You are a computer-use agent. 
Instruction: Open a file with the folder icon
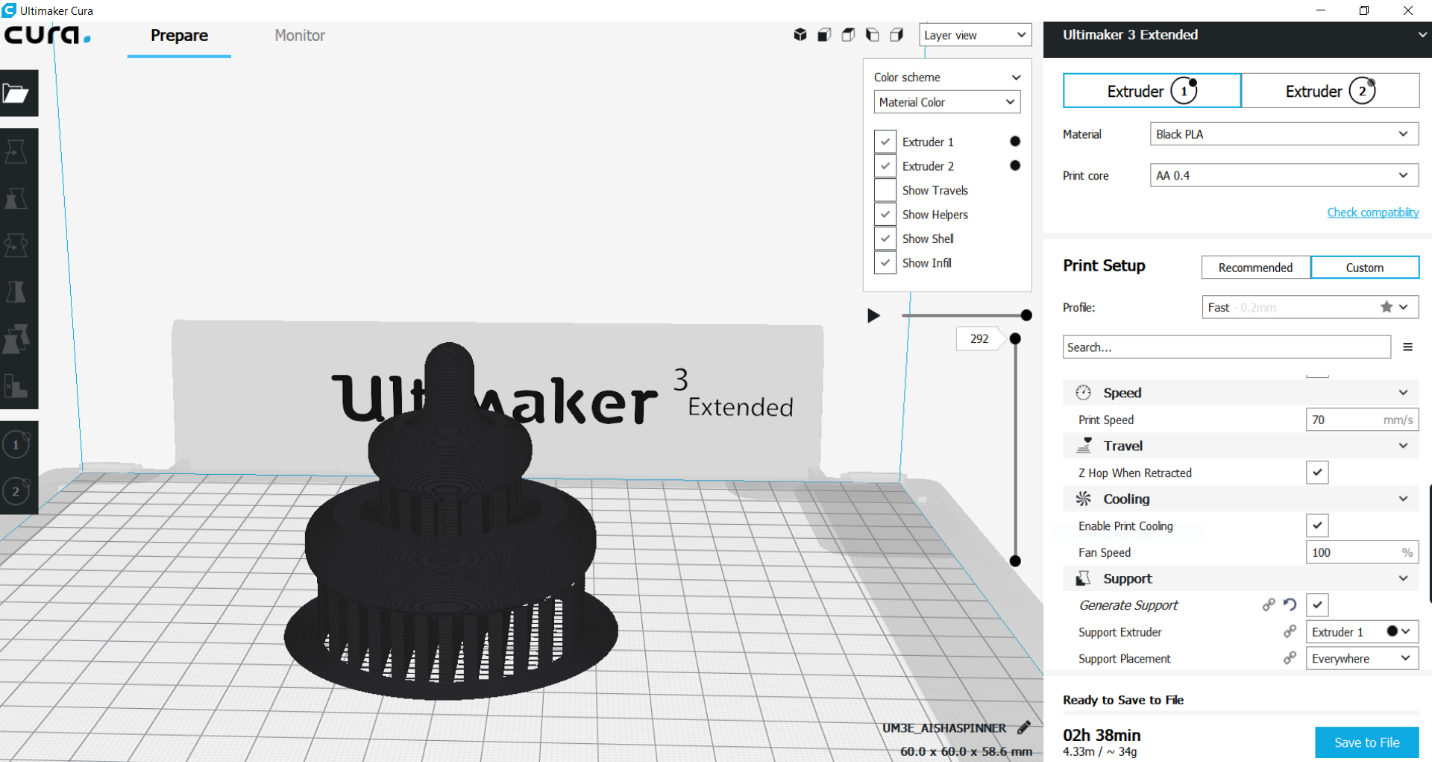(x=17, y=94)
